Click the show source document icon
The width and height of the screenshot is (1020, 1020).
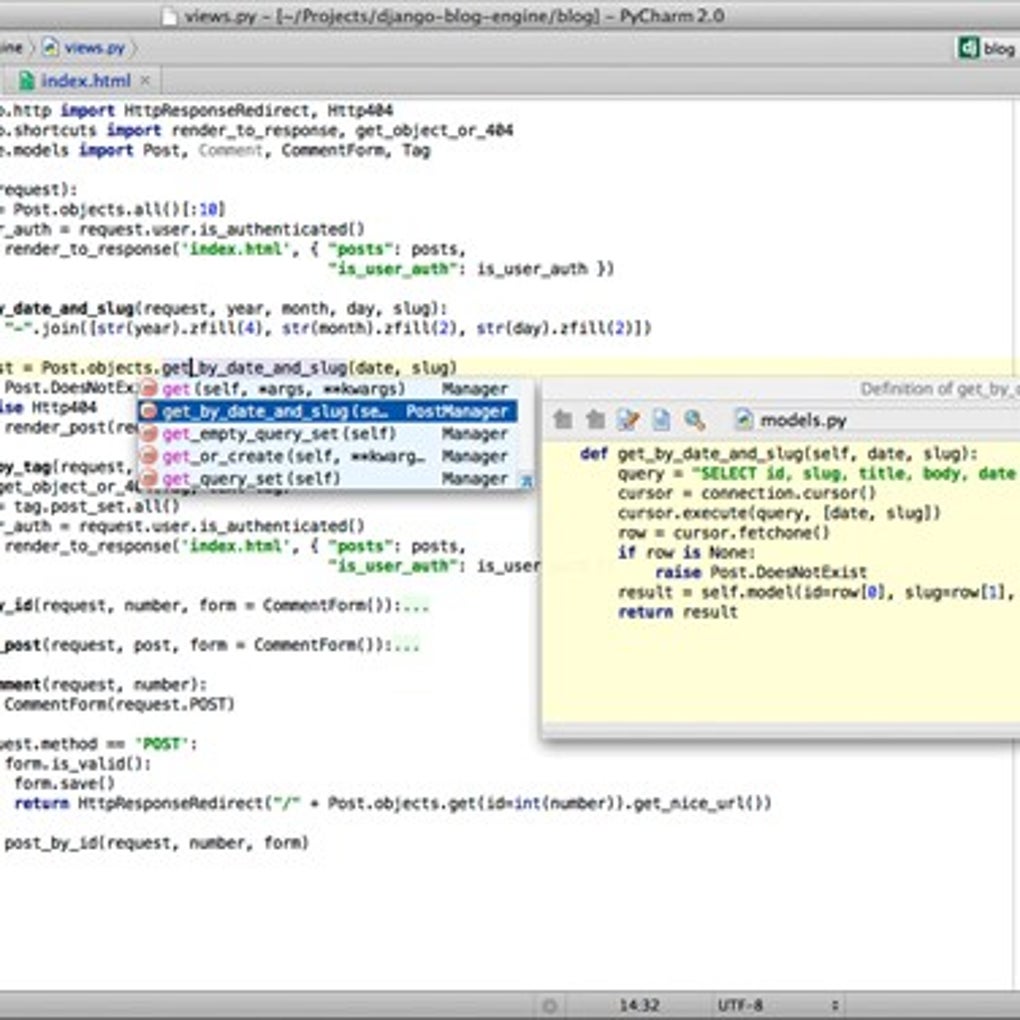[661, 420]
